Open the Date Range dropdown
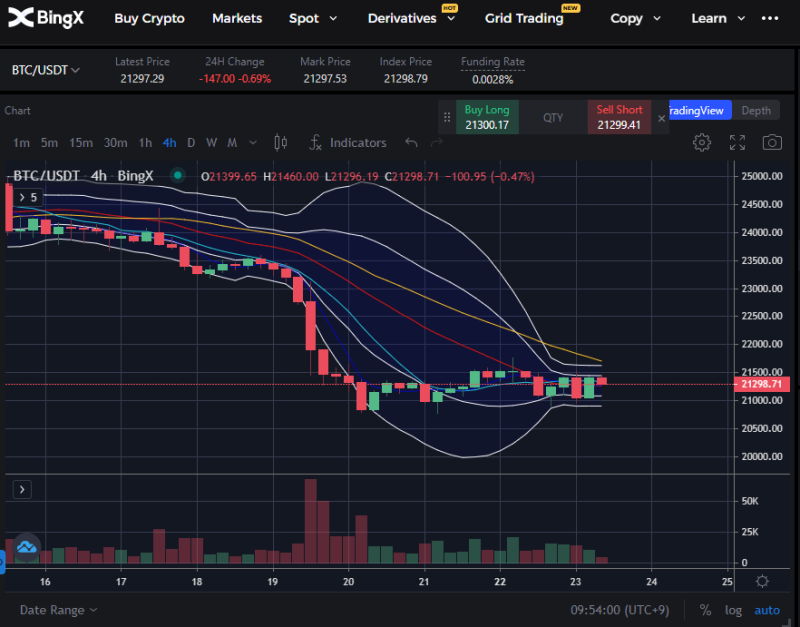The width and height of the screenshot is (800, 627). 58,610
